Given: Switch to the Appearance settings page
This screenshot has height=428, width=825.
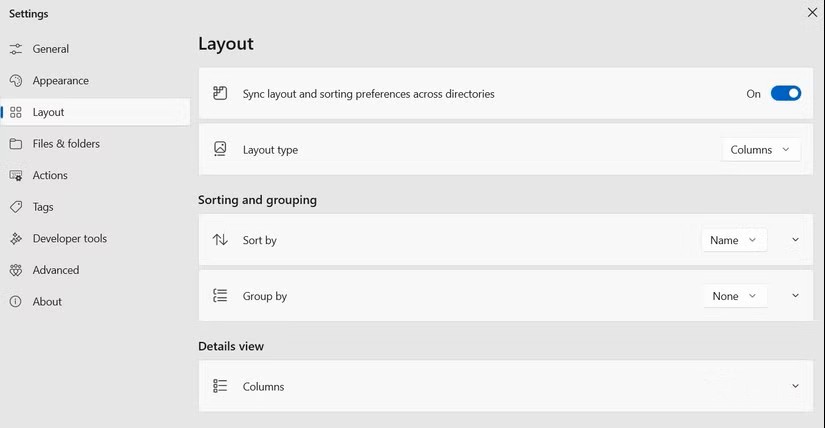Looking at the screenshot, I should [x=60, y=81].
